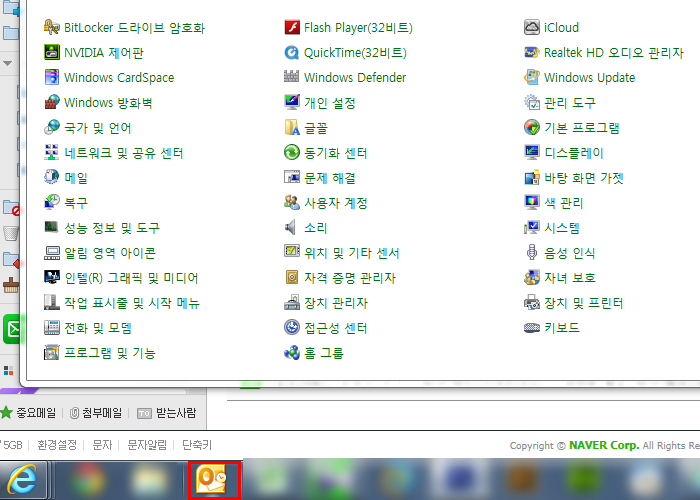Open 환경설정 in the Naver mail footer
The image size is (700, 500).
57,445
